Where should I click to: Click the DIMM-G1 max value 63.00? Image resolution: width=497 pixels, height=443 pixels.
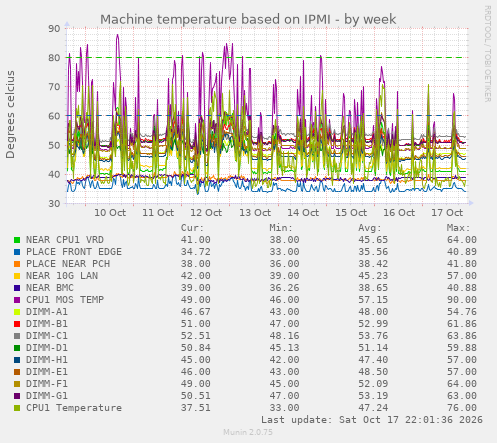[x=462, y=396]
